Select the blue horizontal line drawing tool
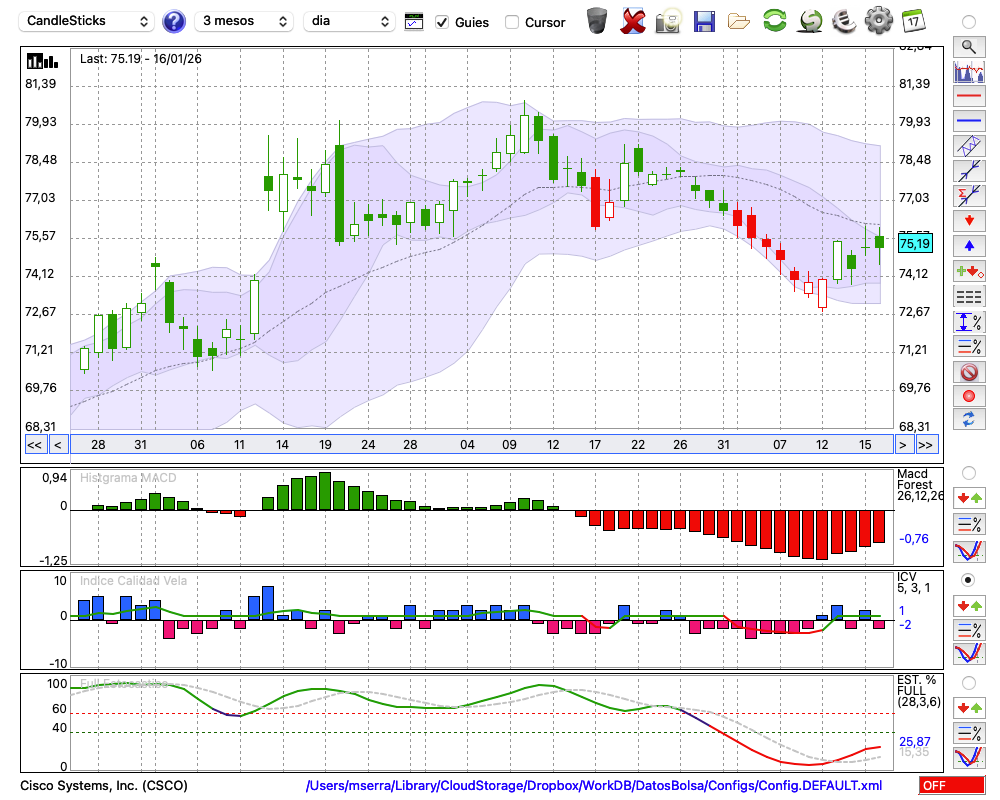 [968, 121]
